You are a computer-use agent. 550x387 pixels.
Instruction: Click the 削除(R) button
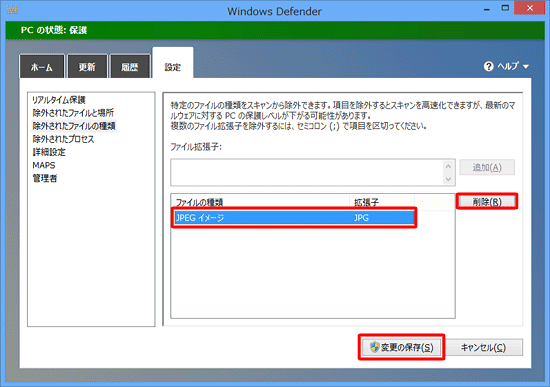tap(487, 202)
